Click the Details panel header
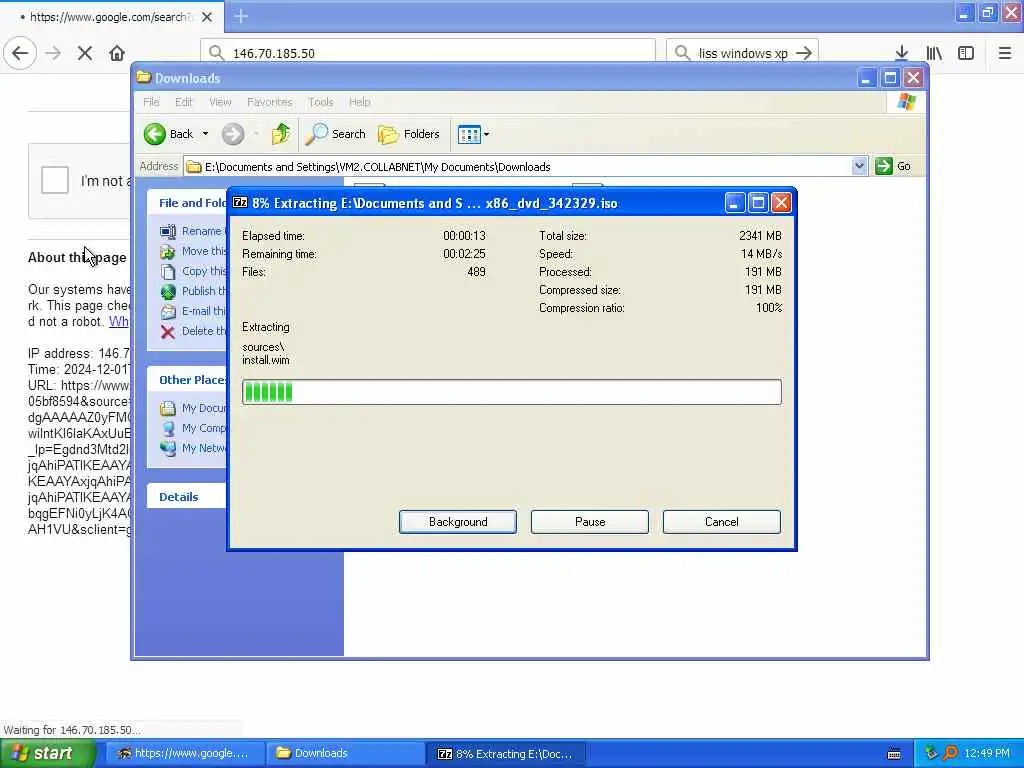The width and height of the screenshot is (1024, 768). click(x=187, y=497)
